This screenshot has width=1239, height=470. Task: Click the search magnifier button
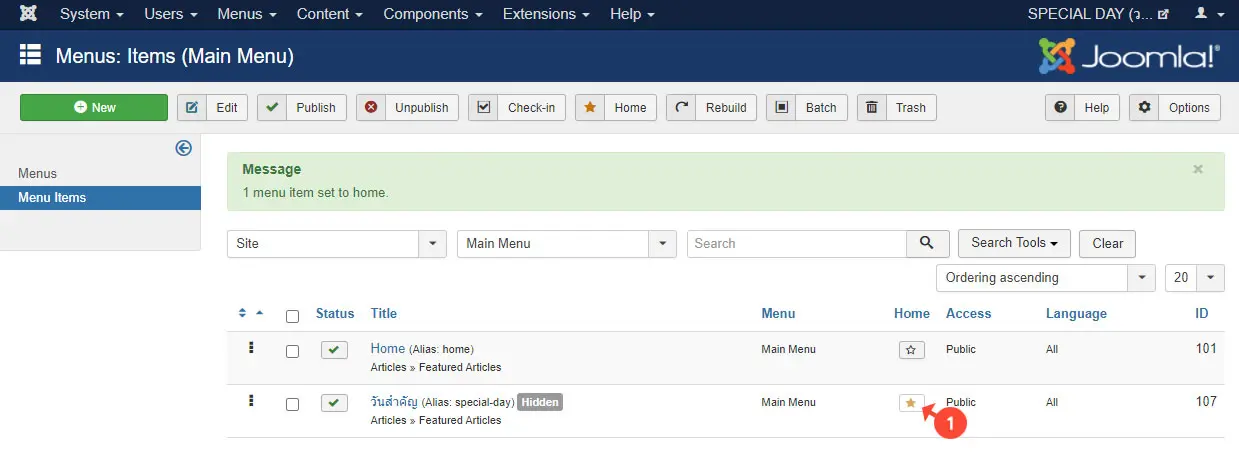click(927, 243)
